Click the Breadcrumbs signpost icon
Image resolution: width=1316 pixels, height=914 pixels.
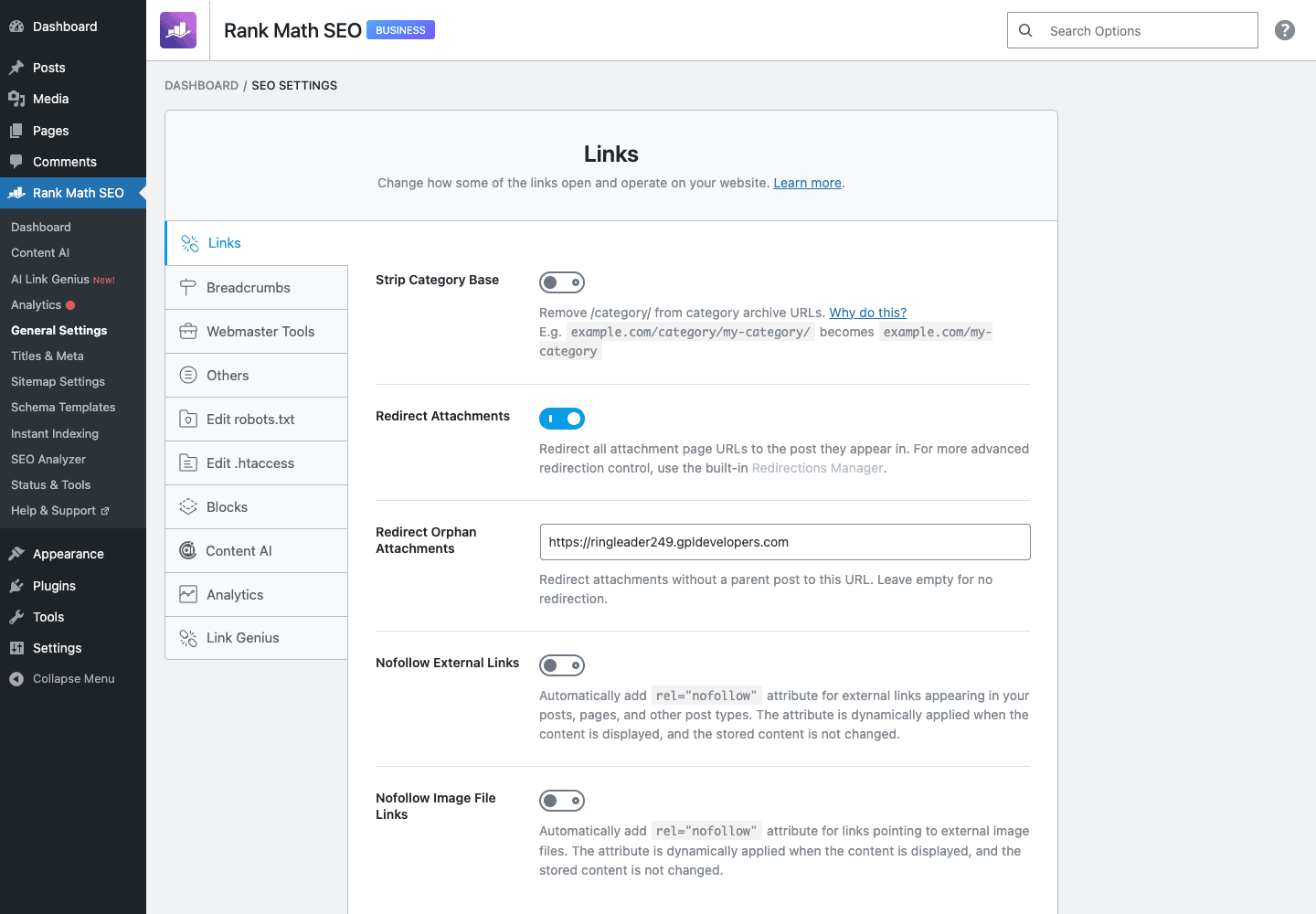(x=188, y=287)
